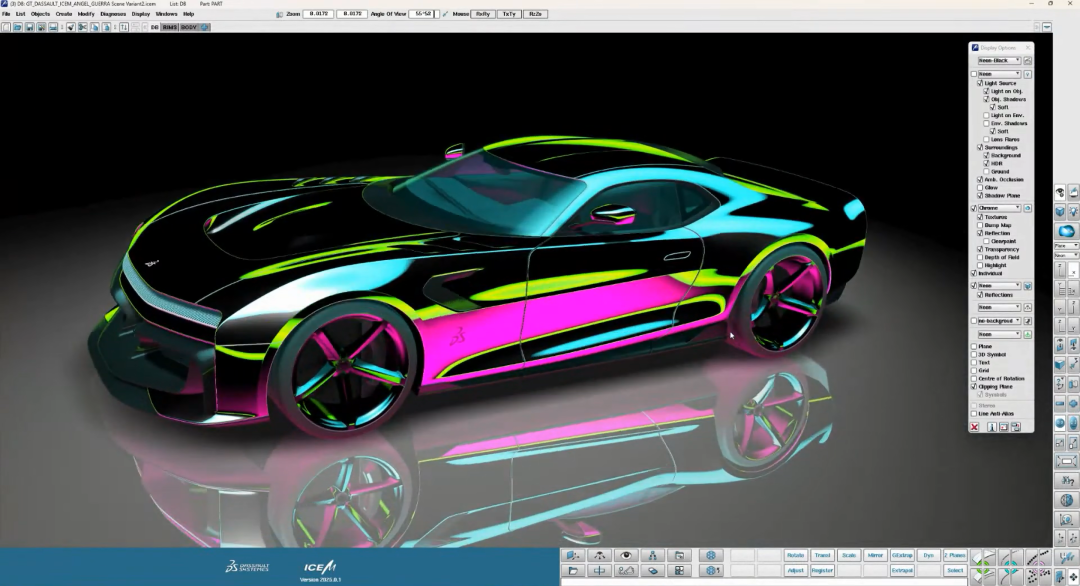Click the Cut scissors toolbar icon
This screenshot has width=1080, height=586.
(83, 27)
